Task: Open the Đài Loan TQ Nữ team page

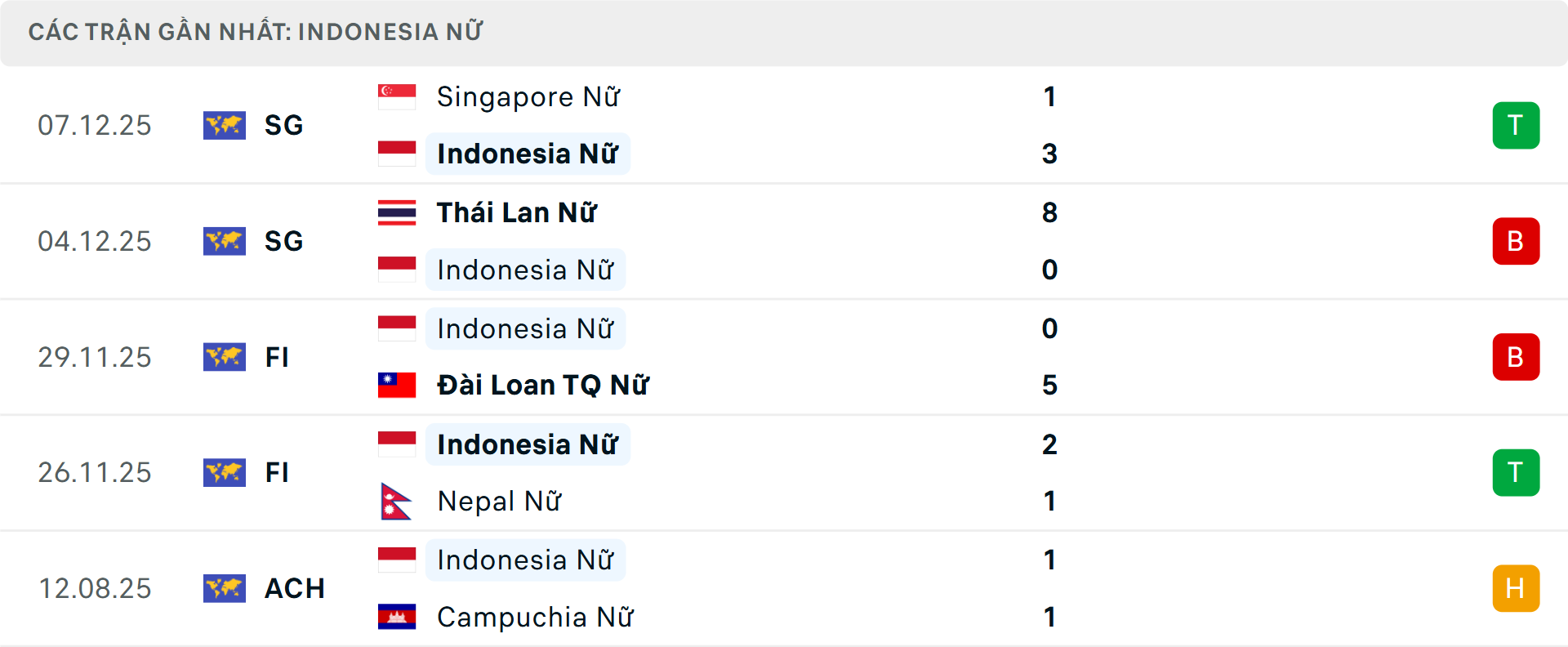Action: coord(542,384)
